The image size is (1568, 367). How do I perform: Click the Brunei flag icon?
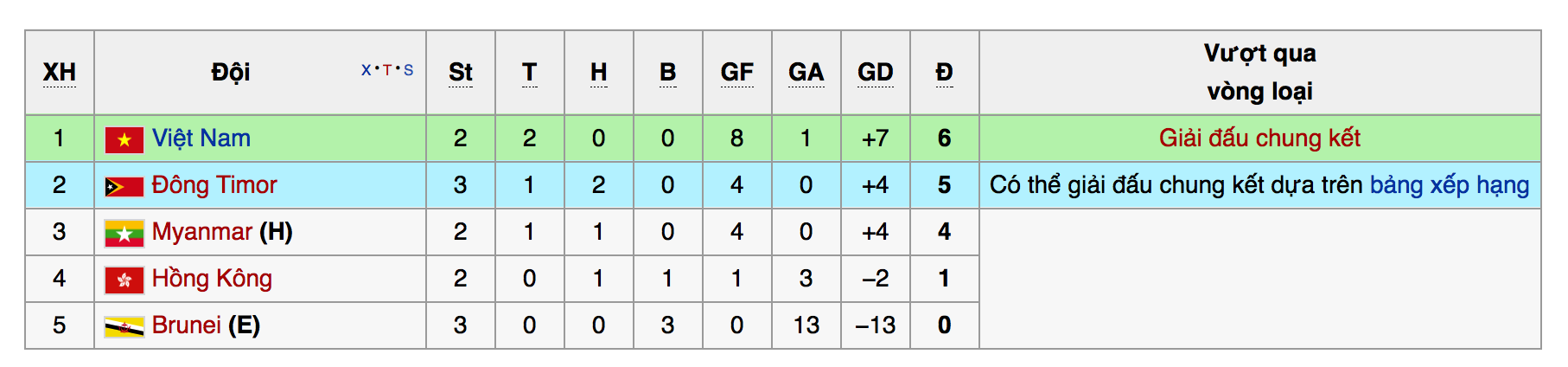click(124, 326)
